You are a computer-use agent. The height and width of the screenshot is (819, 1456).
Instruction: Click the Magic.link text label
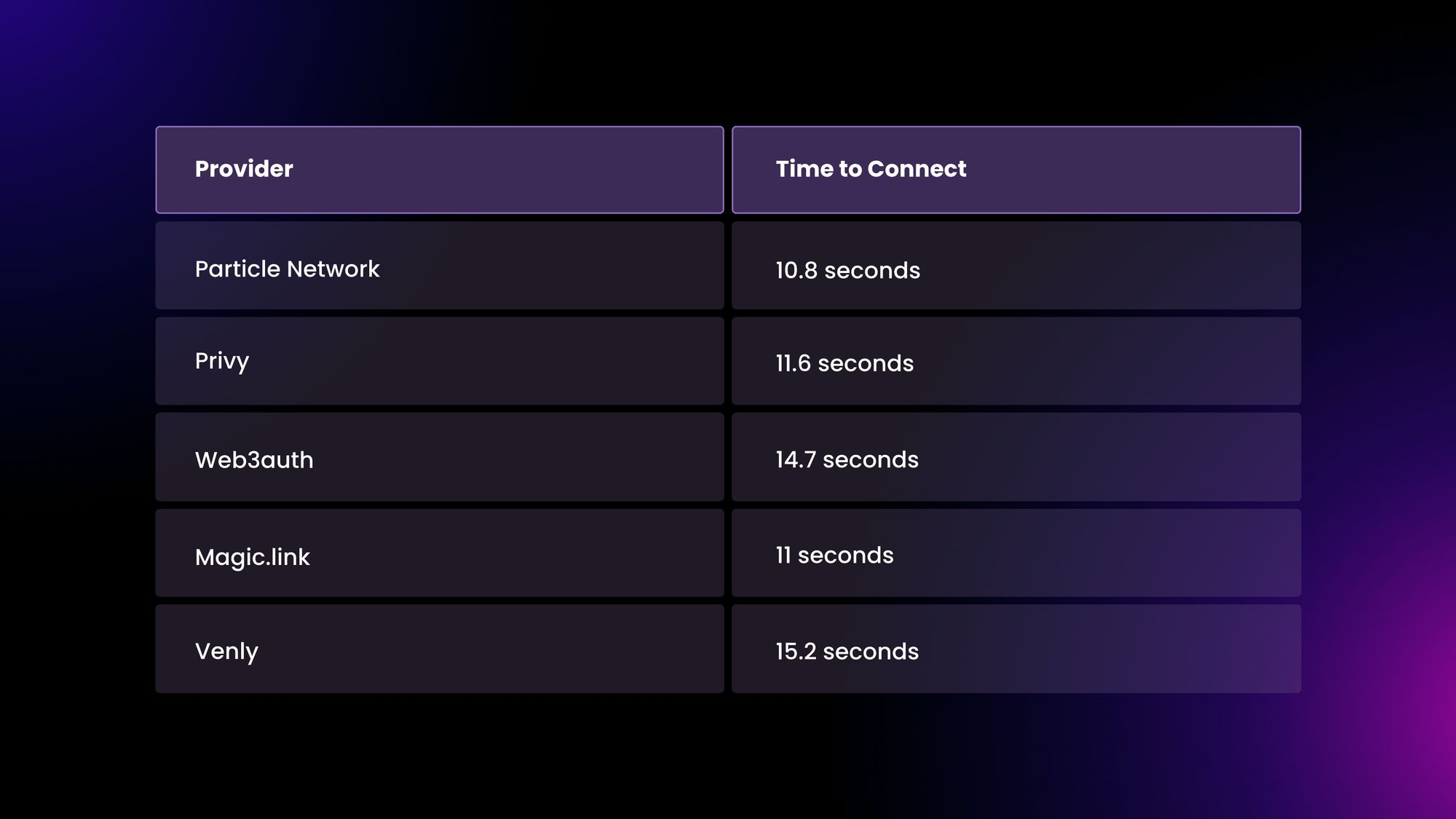click(252, 558)
